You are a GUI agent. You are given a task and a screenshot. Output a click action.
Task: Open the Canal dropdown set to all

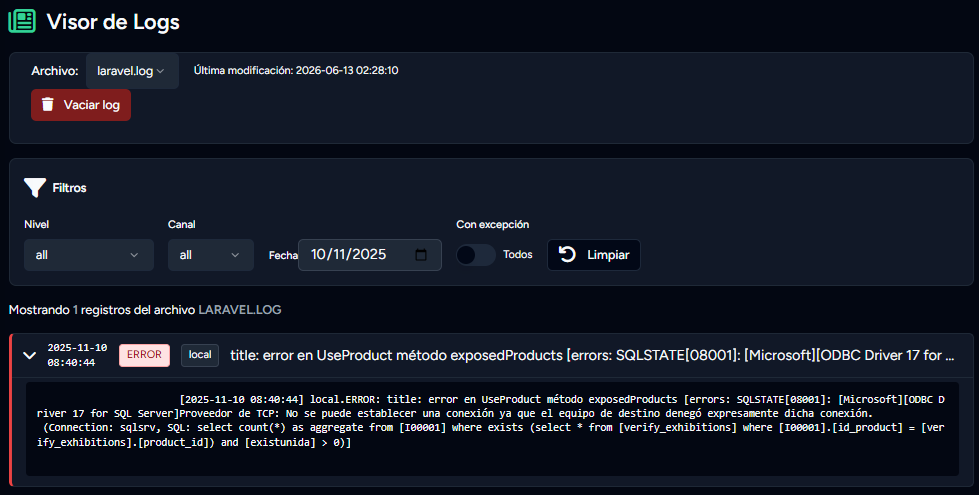210,255
